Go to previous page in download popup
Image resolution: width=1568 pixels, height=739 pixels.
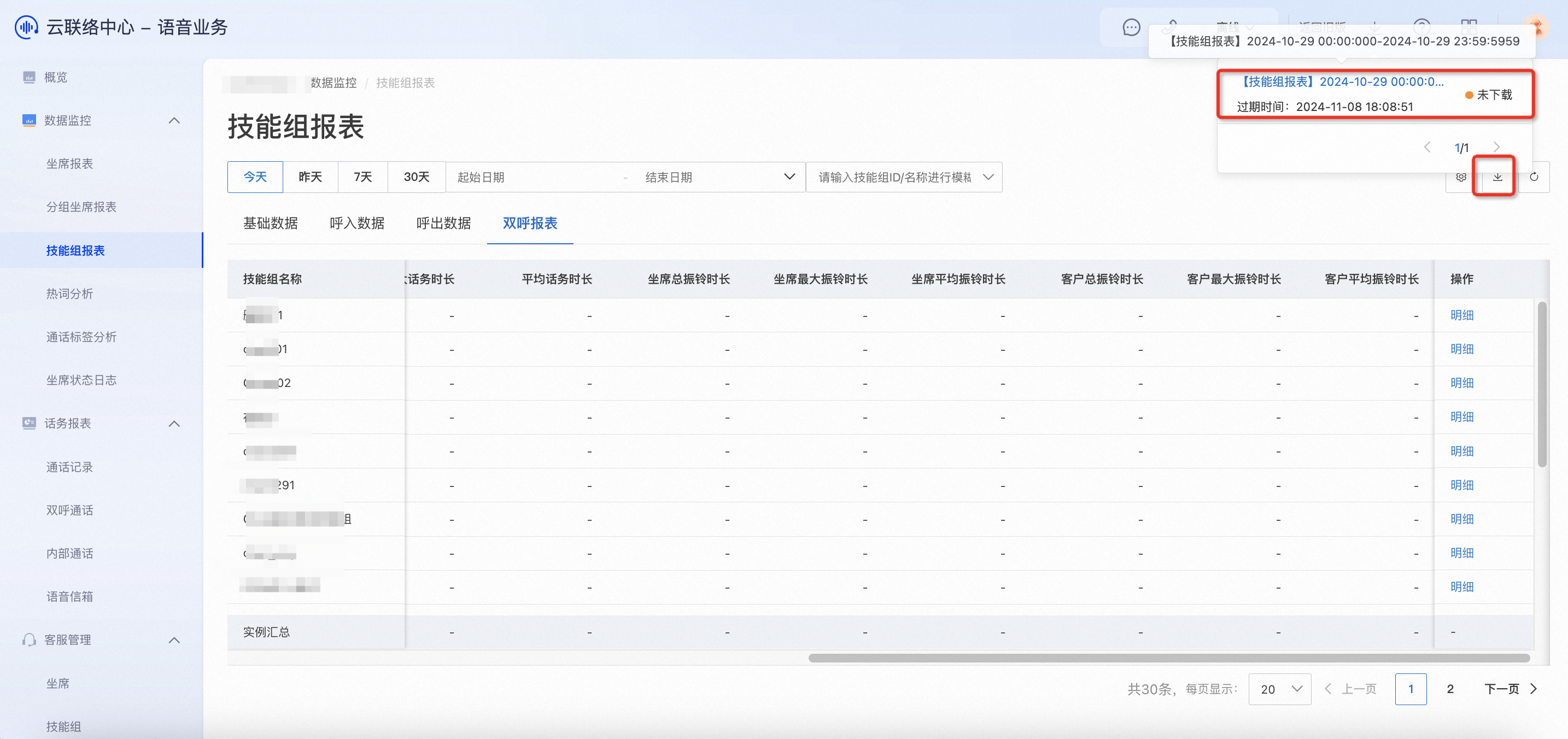1427,148
